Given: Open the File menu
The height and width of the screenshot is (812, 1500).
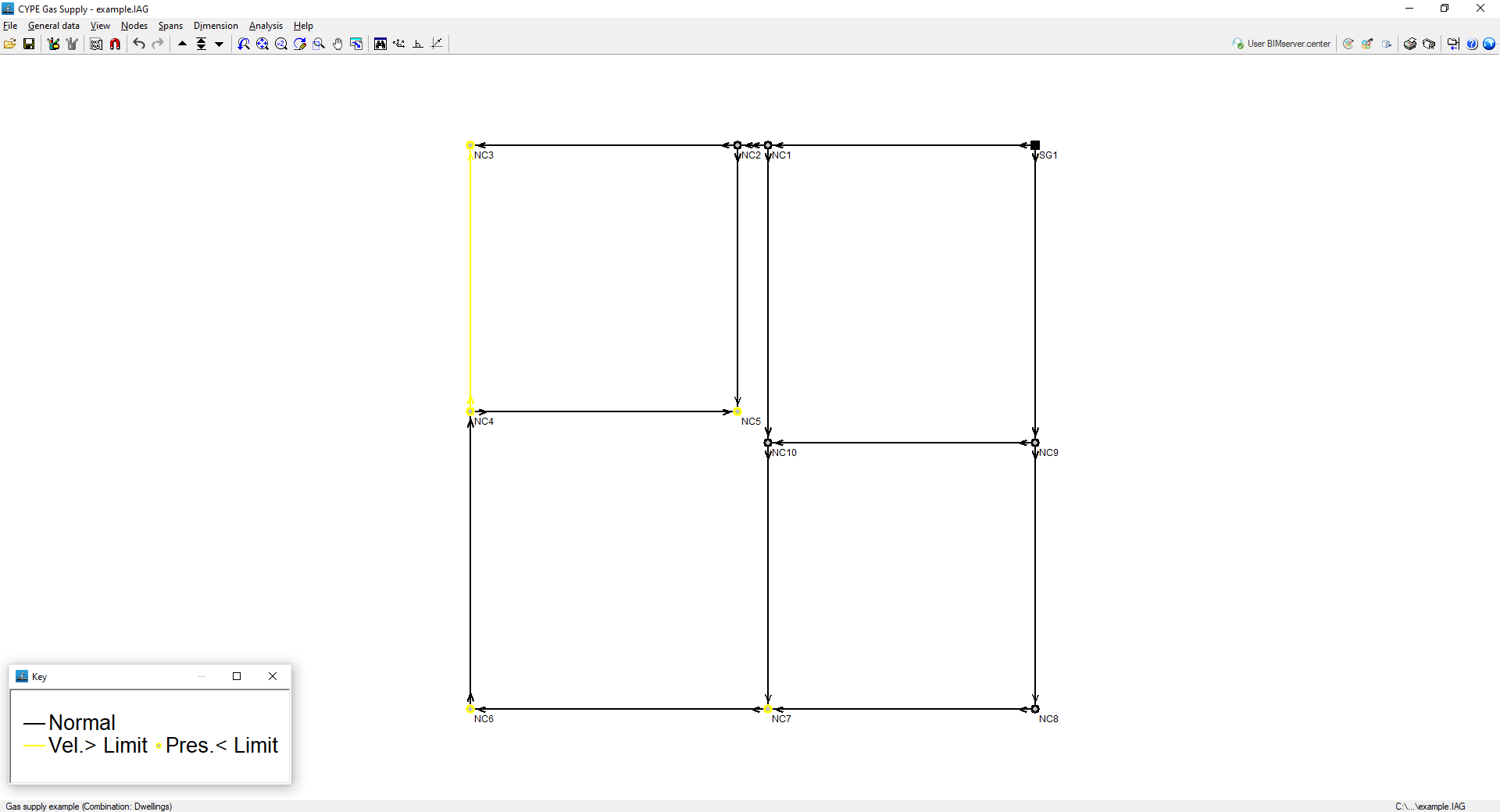Looking at the screenshot, I should coord(10,26).
